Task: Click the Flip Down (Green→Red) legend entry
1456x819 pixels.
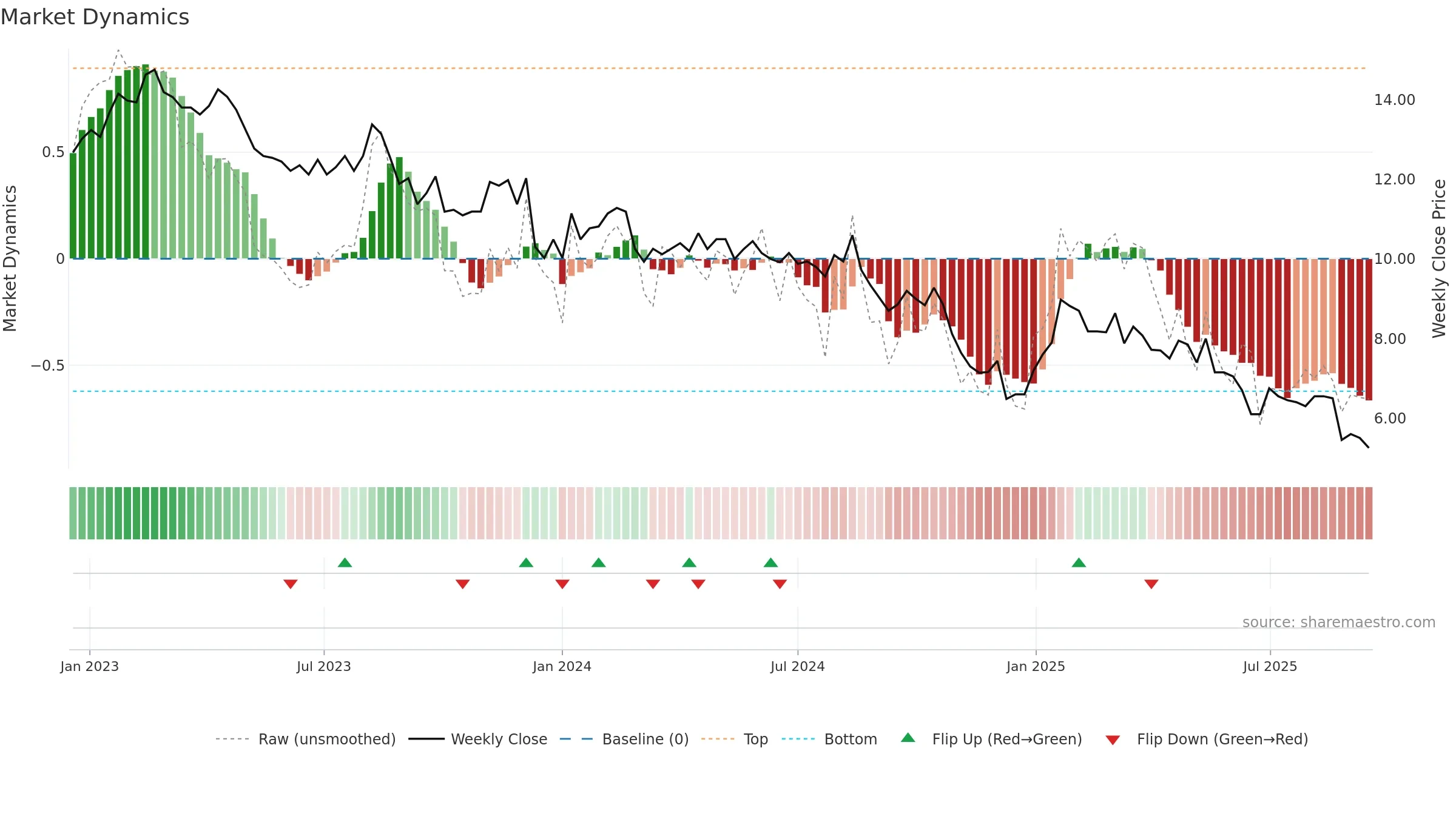Action: point(1207,739)
